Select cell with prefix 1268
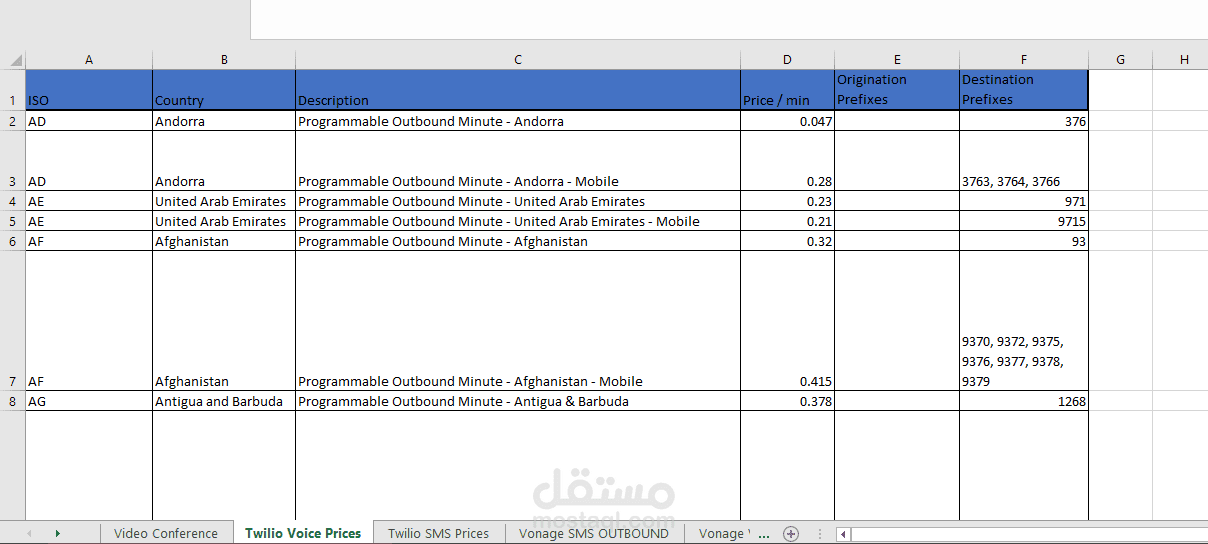Image resolution: width=1208 pixels, height=544 pixels. coord(1024,401)
